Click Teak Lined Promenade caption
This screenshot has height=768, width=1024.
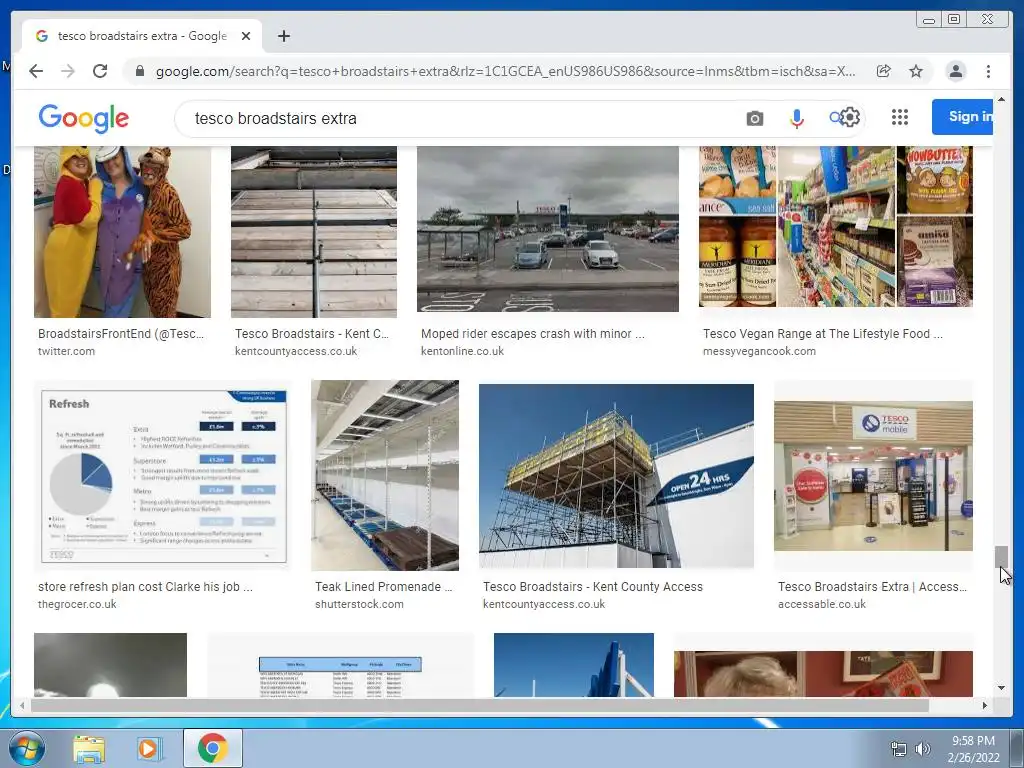[383, 586]
